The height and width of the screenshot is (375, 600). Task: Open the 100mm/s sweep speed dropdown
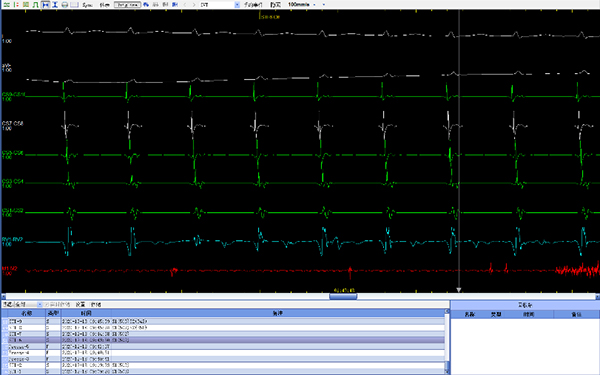tap(315, 5)
